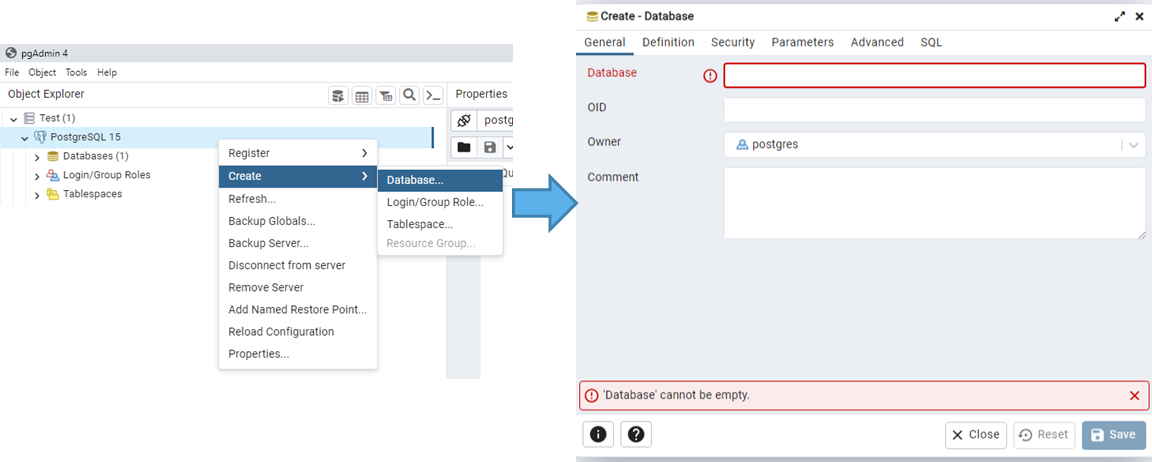Click the connection plug icon in Properties panel
This screenshot has width=1152, height=462.
[x=464, y=120]
